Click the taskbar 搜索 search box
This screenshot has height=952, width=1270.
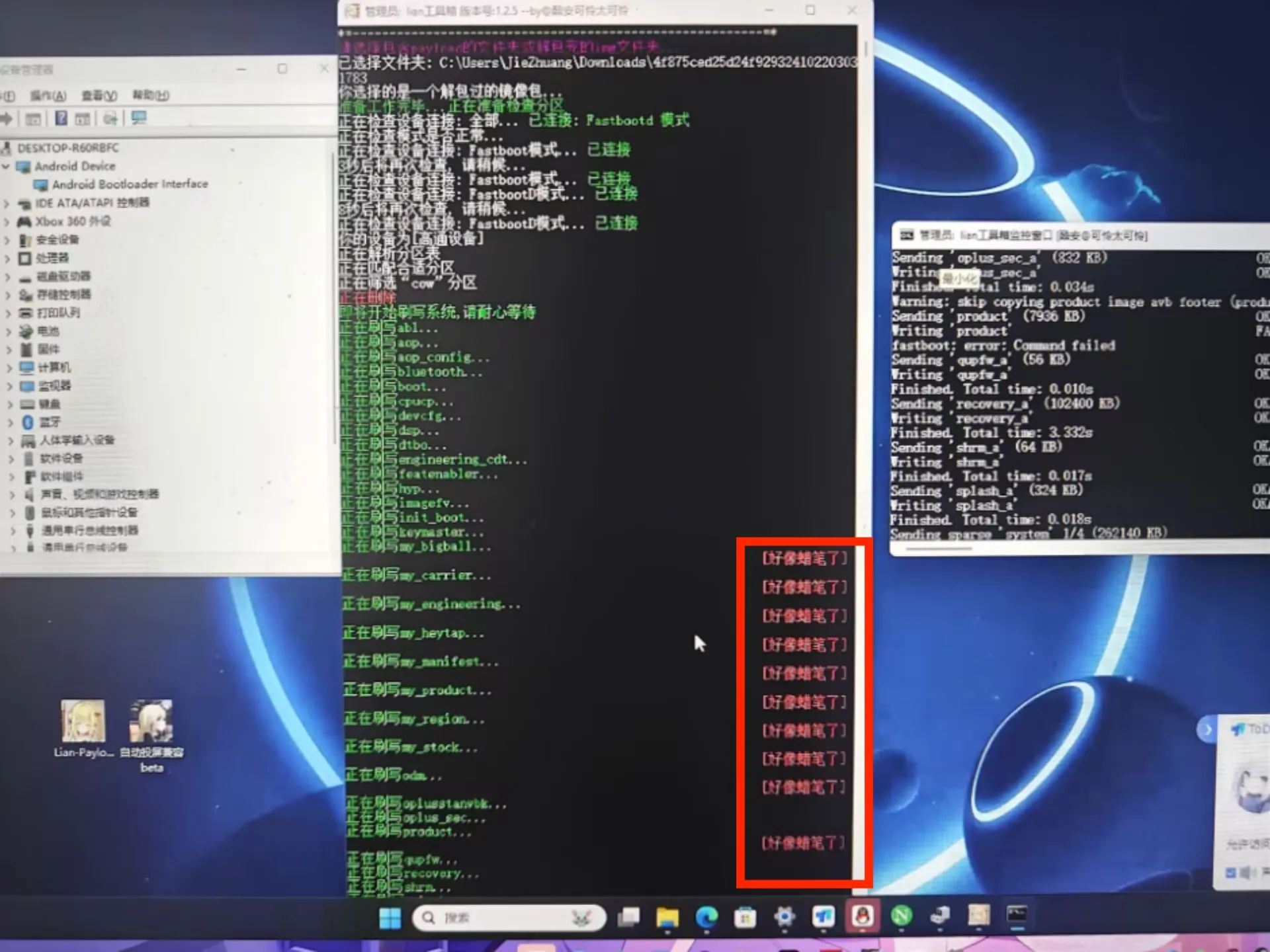509,918
